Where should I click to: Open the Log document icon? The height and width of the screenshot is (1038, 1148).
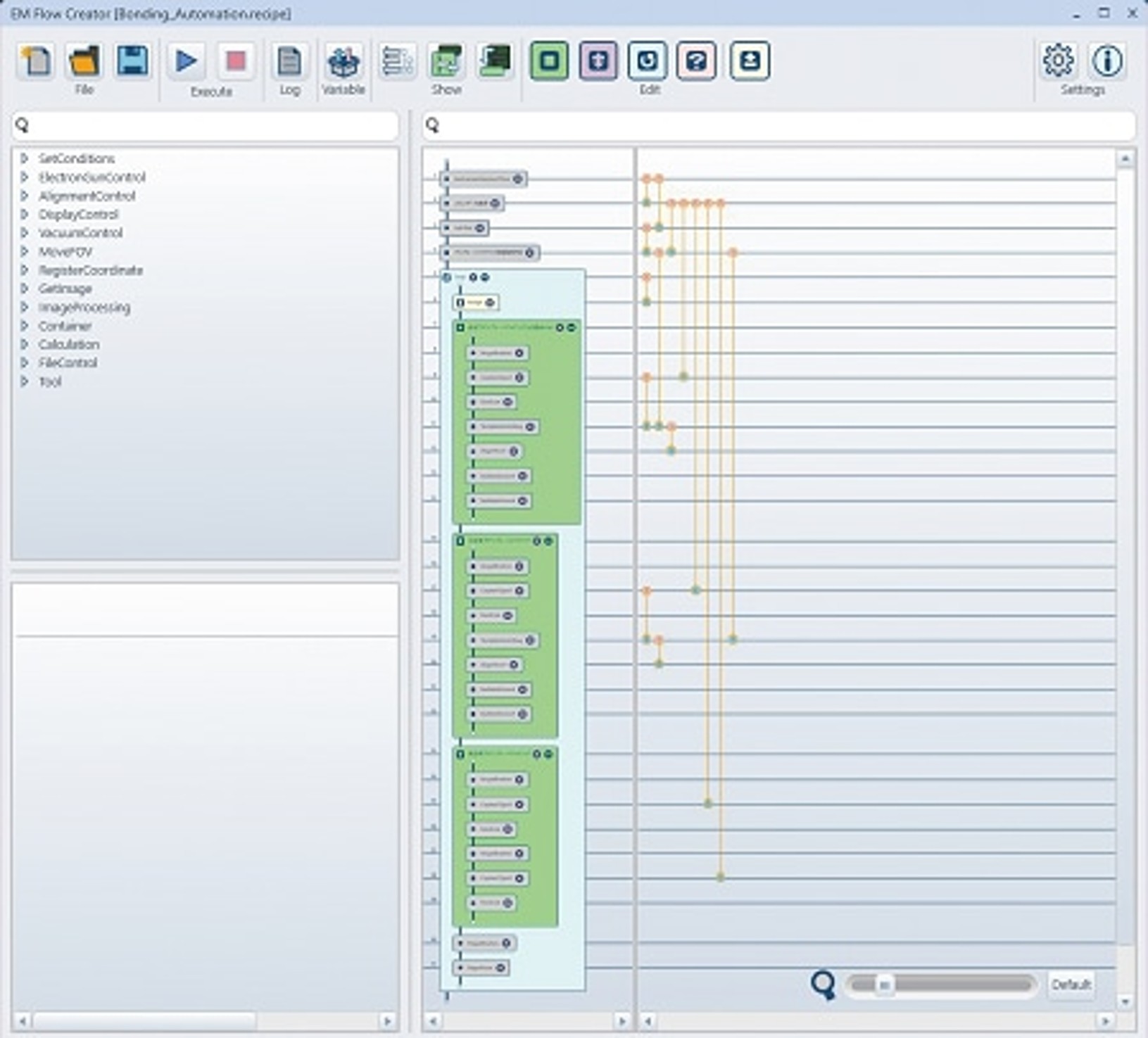point(289,61)
